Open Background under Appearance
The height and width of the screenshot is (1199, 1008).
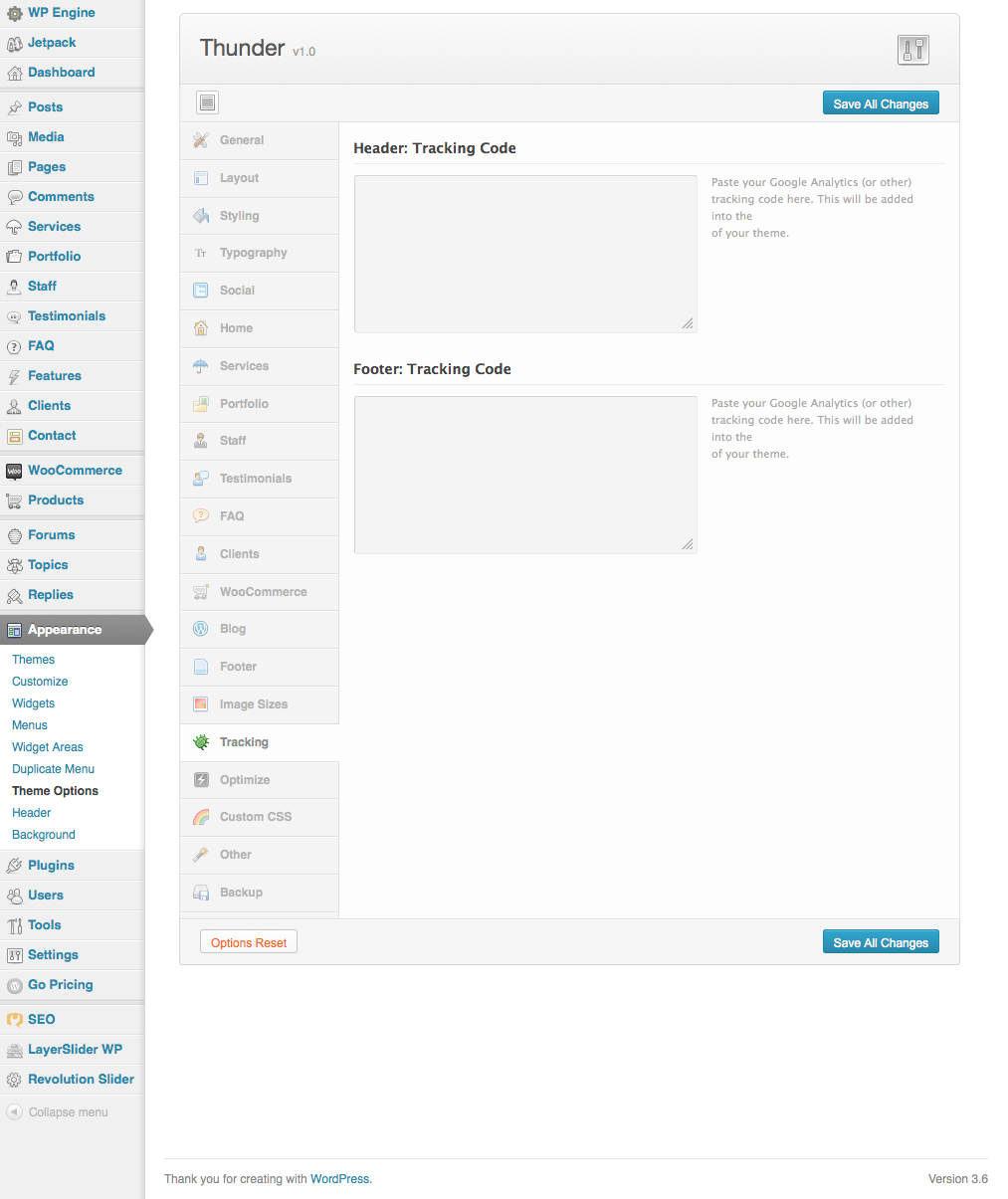point(44,835)
